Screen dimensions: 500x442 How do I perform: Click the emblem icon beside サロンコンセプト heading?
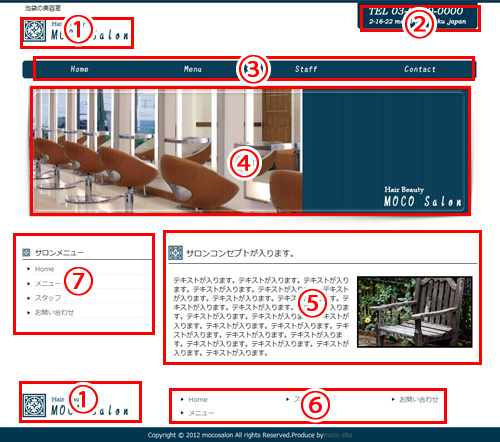coord(175,253)
